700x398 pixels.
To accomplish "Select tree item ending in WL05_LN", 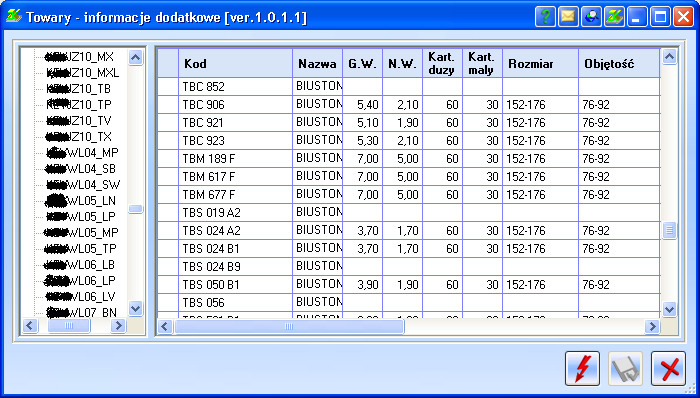I will pos(81,201).
